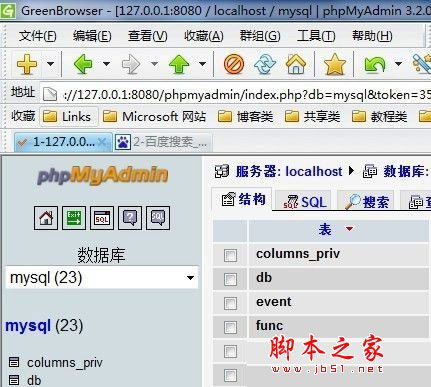Click the yellow plus new tab icon
The height and width of the screenshot is (387, 431).
[27, 64]
